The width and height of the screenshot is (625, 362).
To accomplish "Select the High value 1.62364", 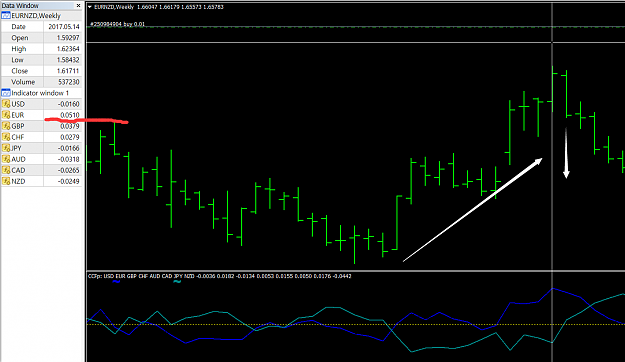I will pos(68,49).
